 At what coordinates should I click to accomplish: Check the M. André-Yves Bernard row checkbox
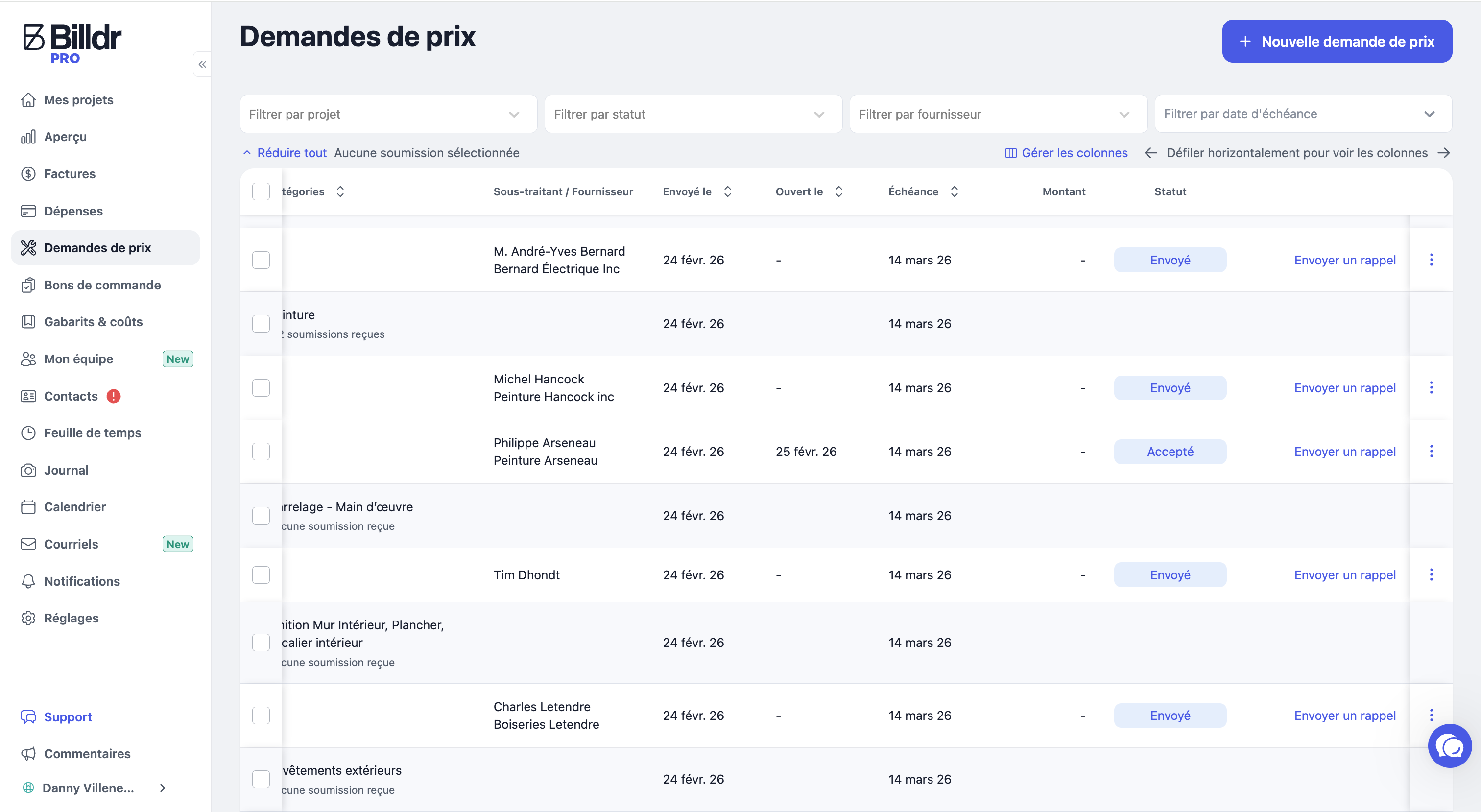(261, 260)
